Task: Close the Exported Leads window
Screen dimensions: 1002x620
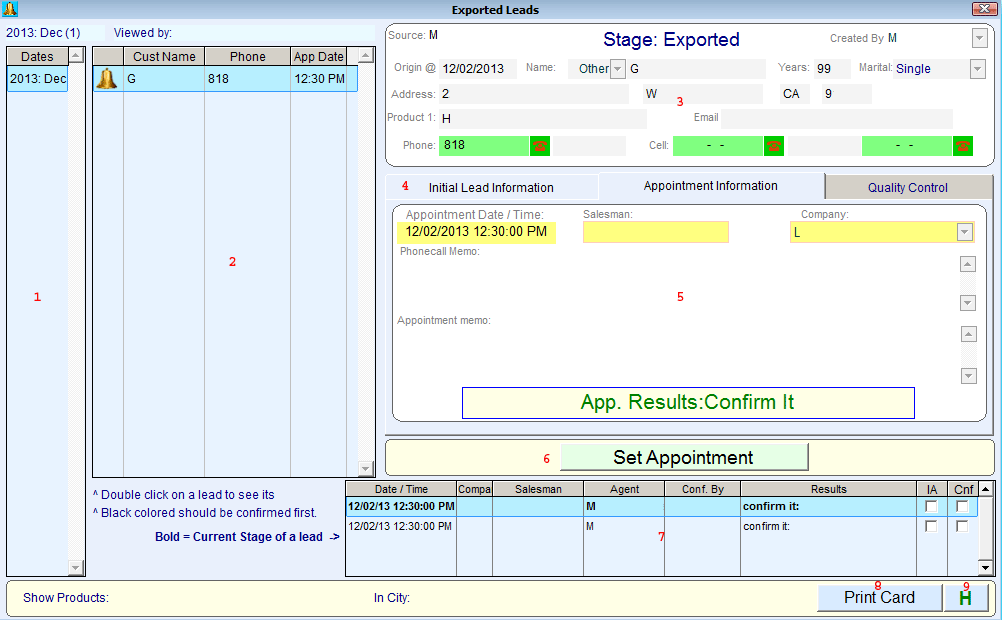Action: (984, 9)
